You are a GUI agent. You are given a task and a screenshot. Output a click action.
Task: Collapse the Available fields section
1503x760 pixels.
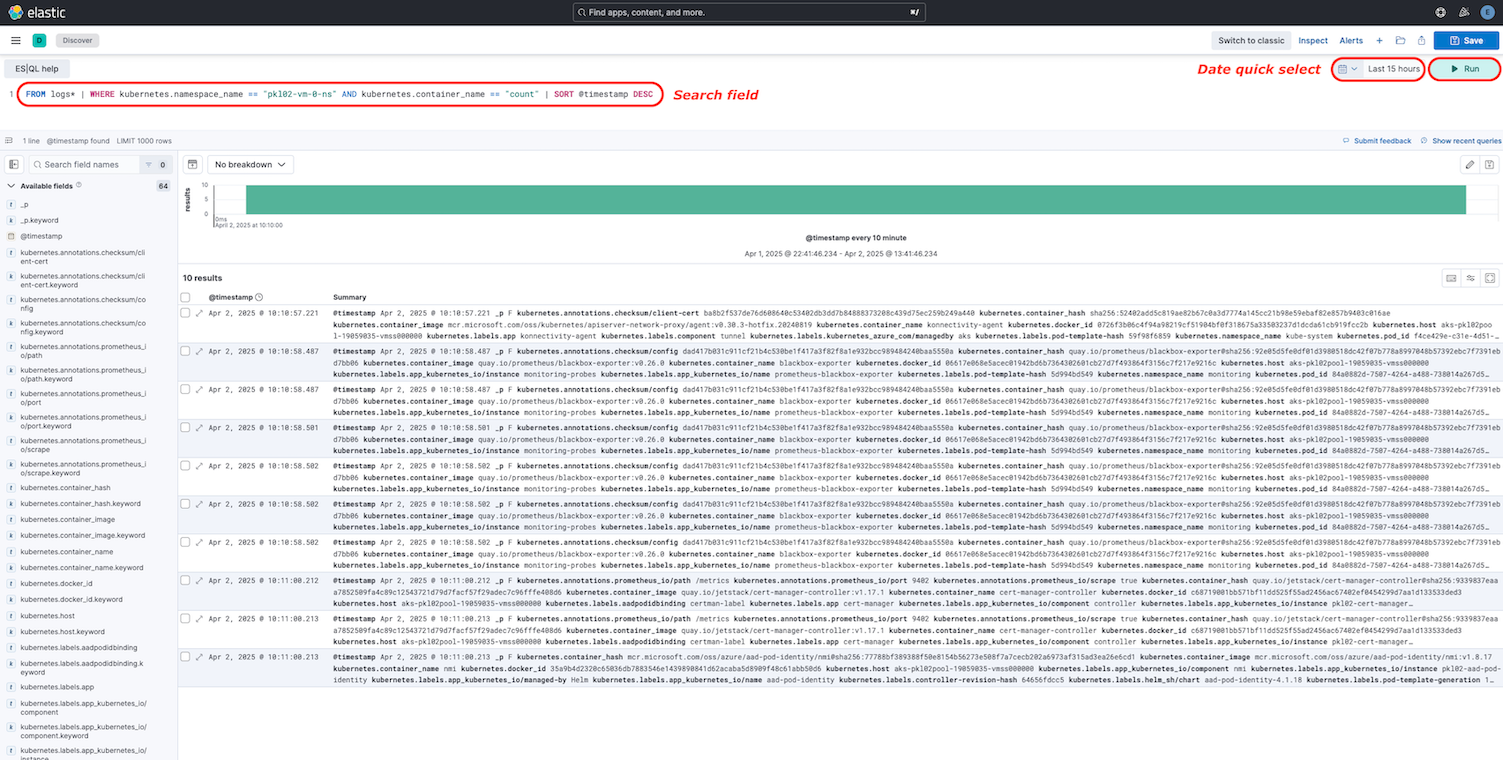pos(9,185)
